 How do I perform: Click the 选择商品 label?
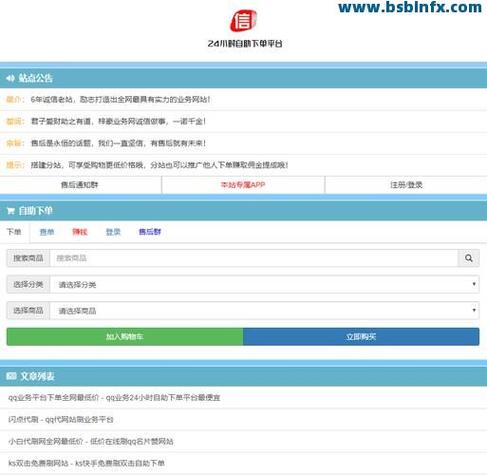tap(28, 311)
